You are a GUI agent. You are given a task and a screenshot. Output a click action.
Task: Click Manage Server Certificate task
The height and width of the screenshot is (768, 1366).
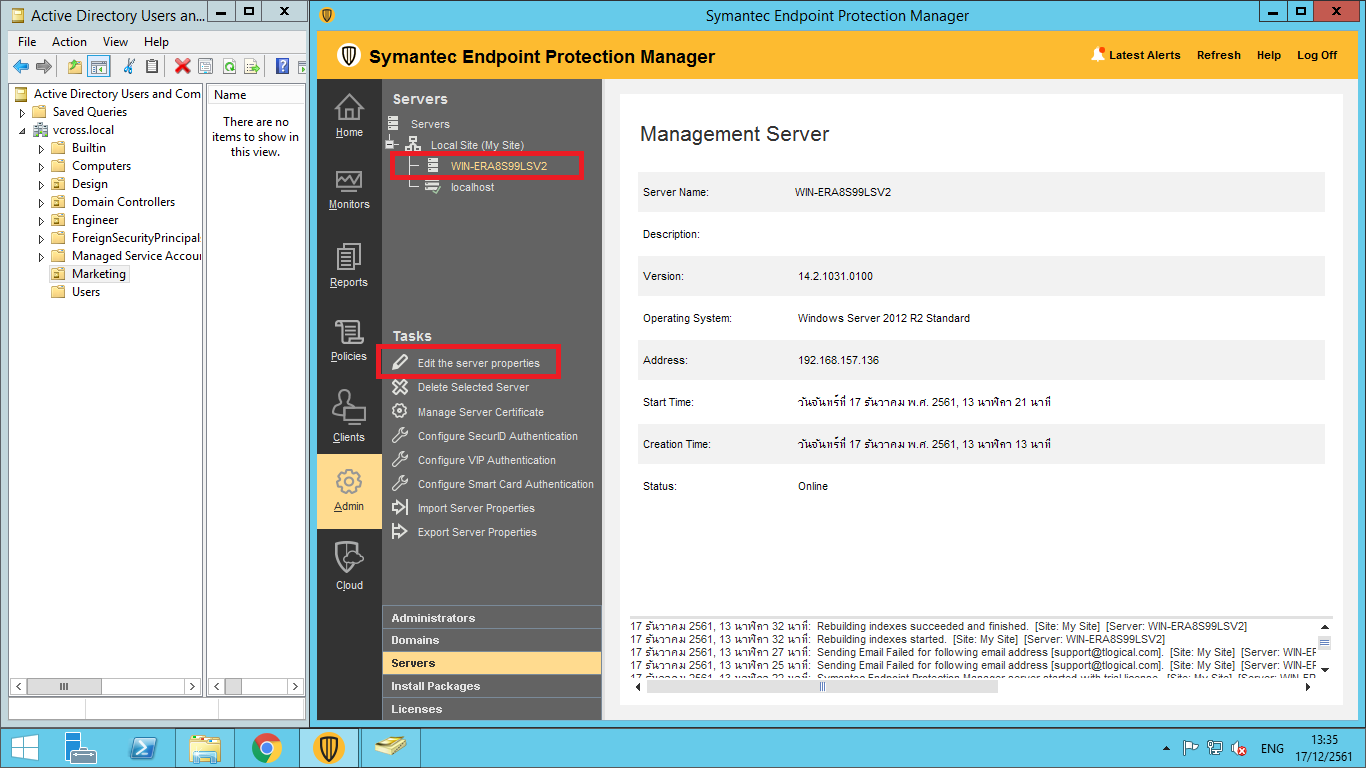click(x=480, y=412)
